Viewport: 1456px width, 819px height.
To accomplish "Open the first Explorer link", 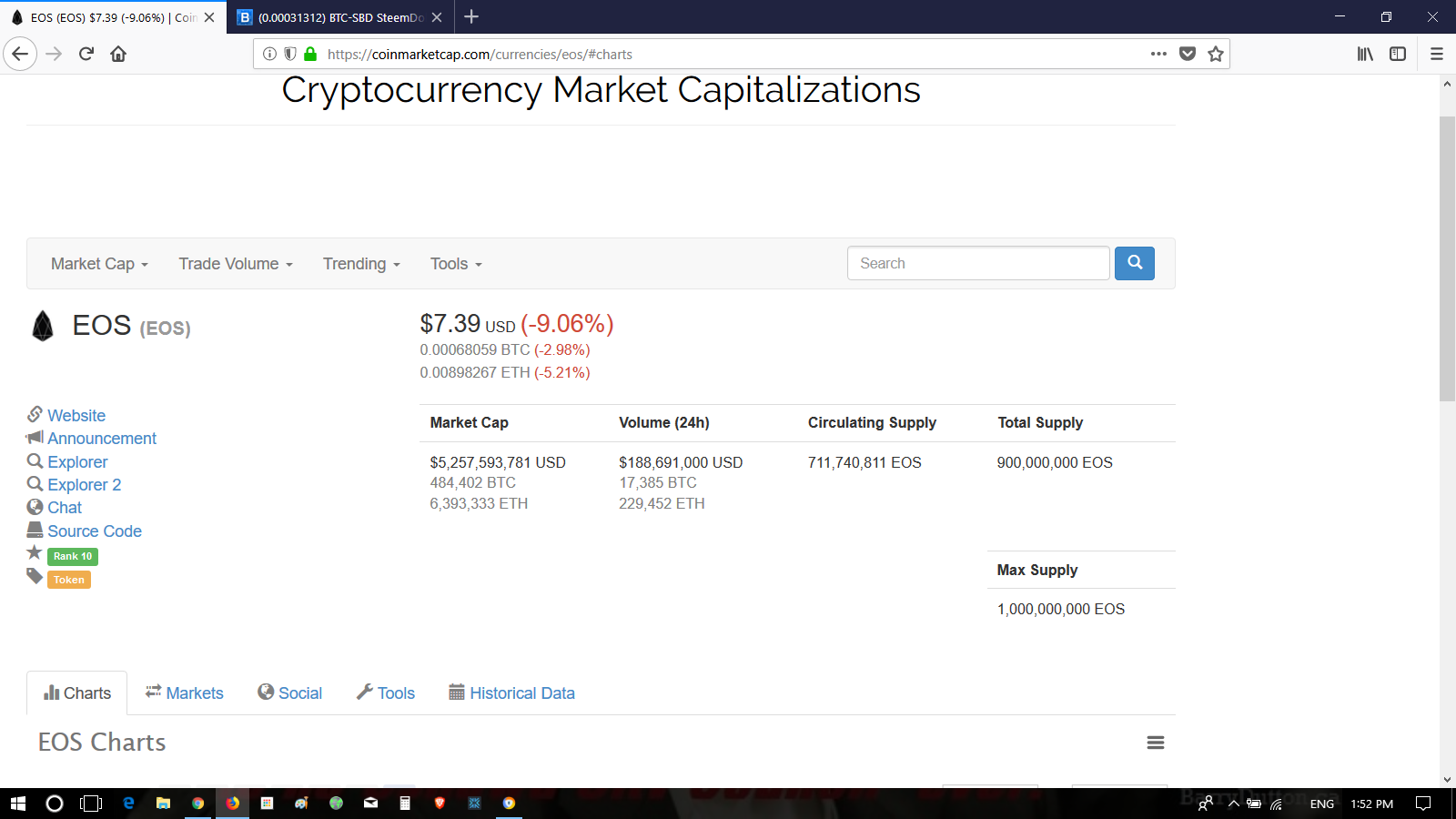I will (77, 462).
